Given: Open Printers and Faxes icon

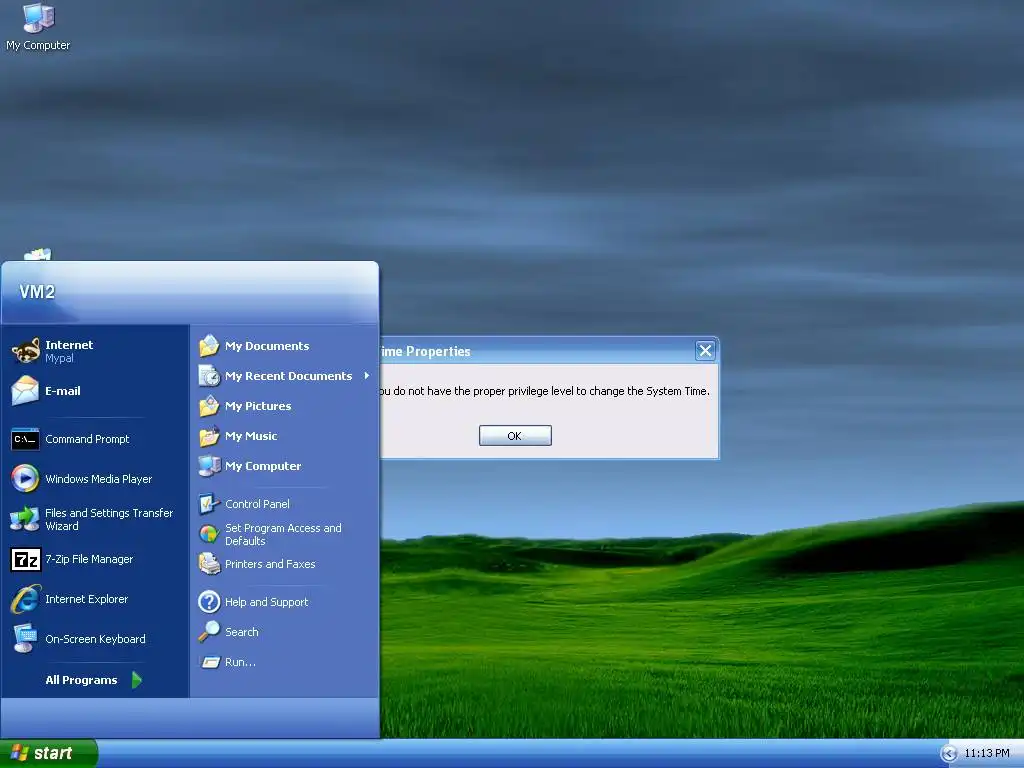Looking at the screenshot, I should click(209, 564).
